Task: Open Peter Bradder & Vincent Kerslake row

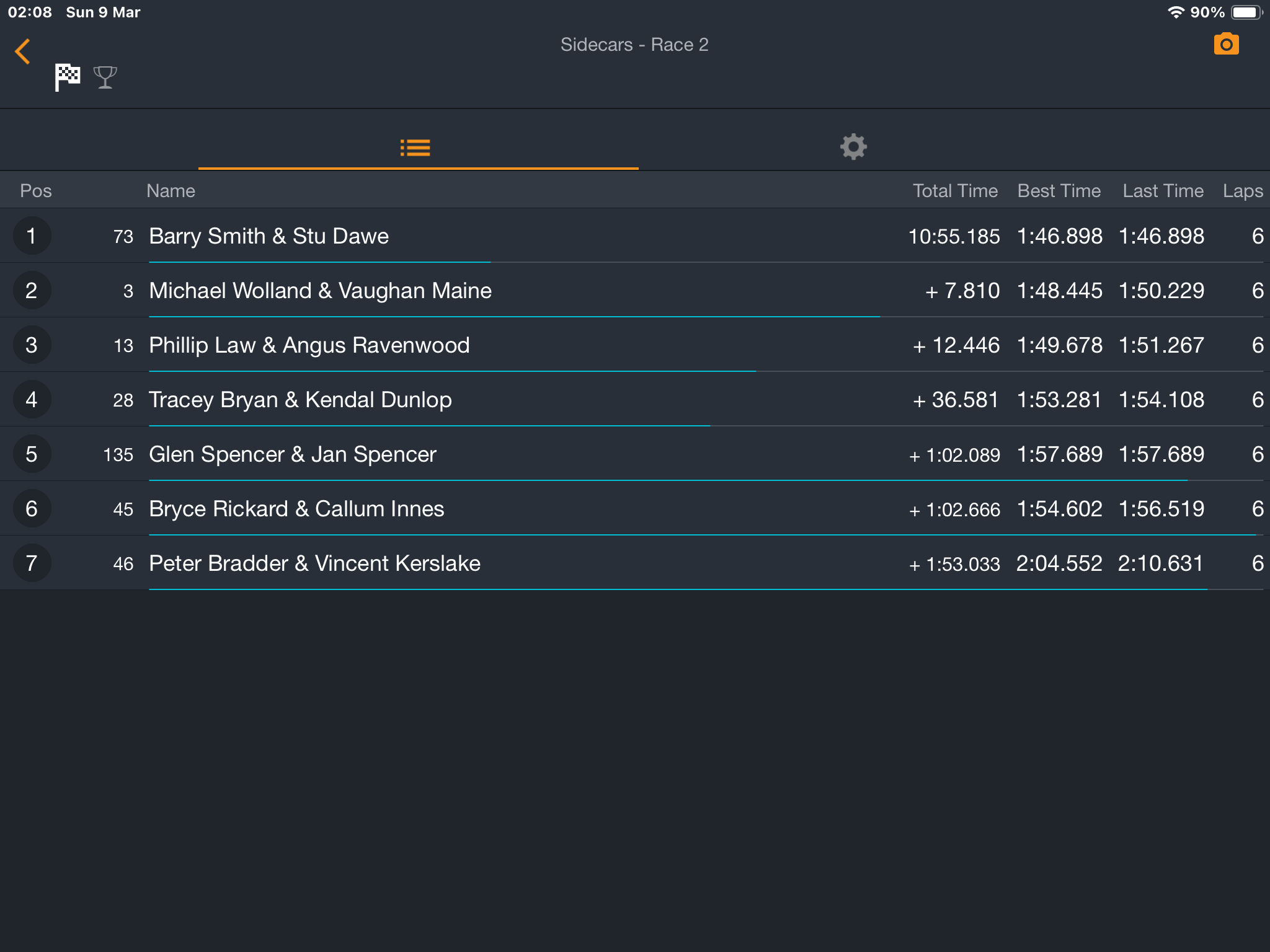Action: coord(635,563)
